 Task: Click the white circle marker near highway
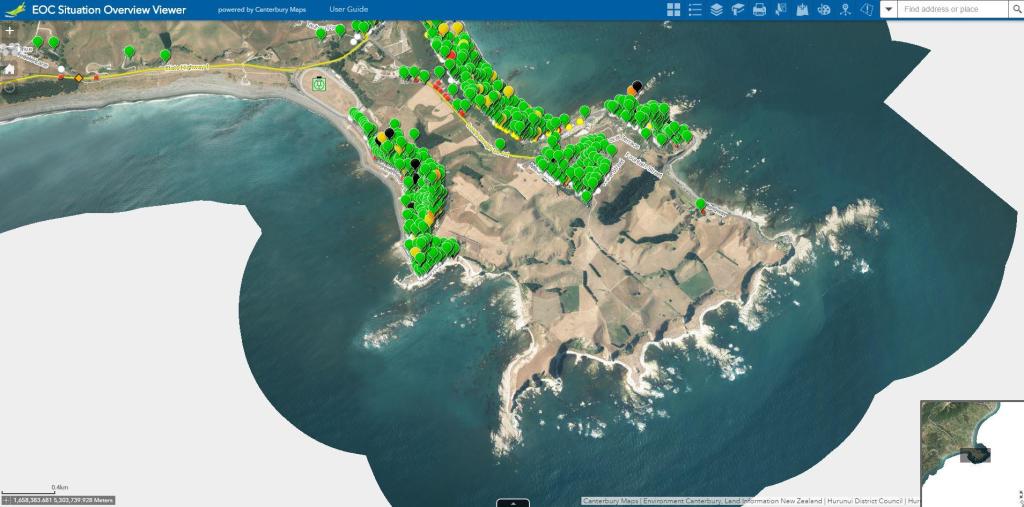click(61, 69)
